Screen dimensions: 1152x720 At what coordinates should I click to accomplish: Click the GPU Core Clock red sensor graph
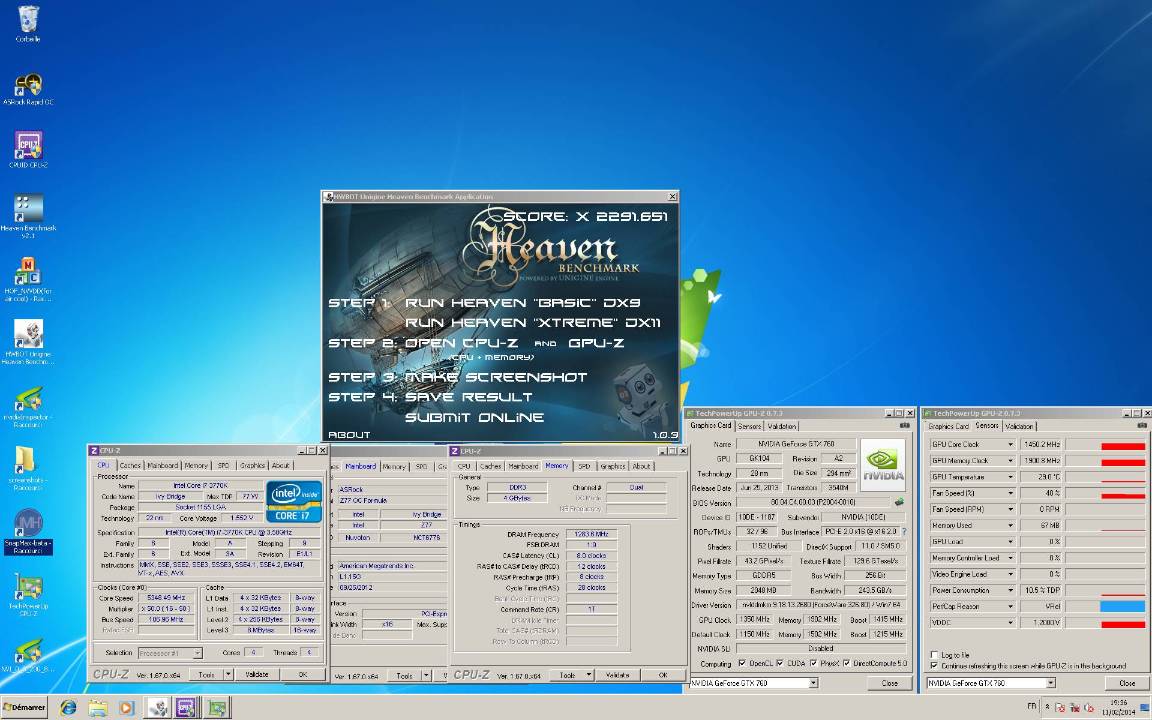[1106, 444]
